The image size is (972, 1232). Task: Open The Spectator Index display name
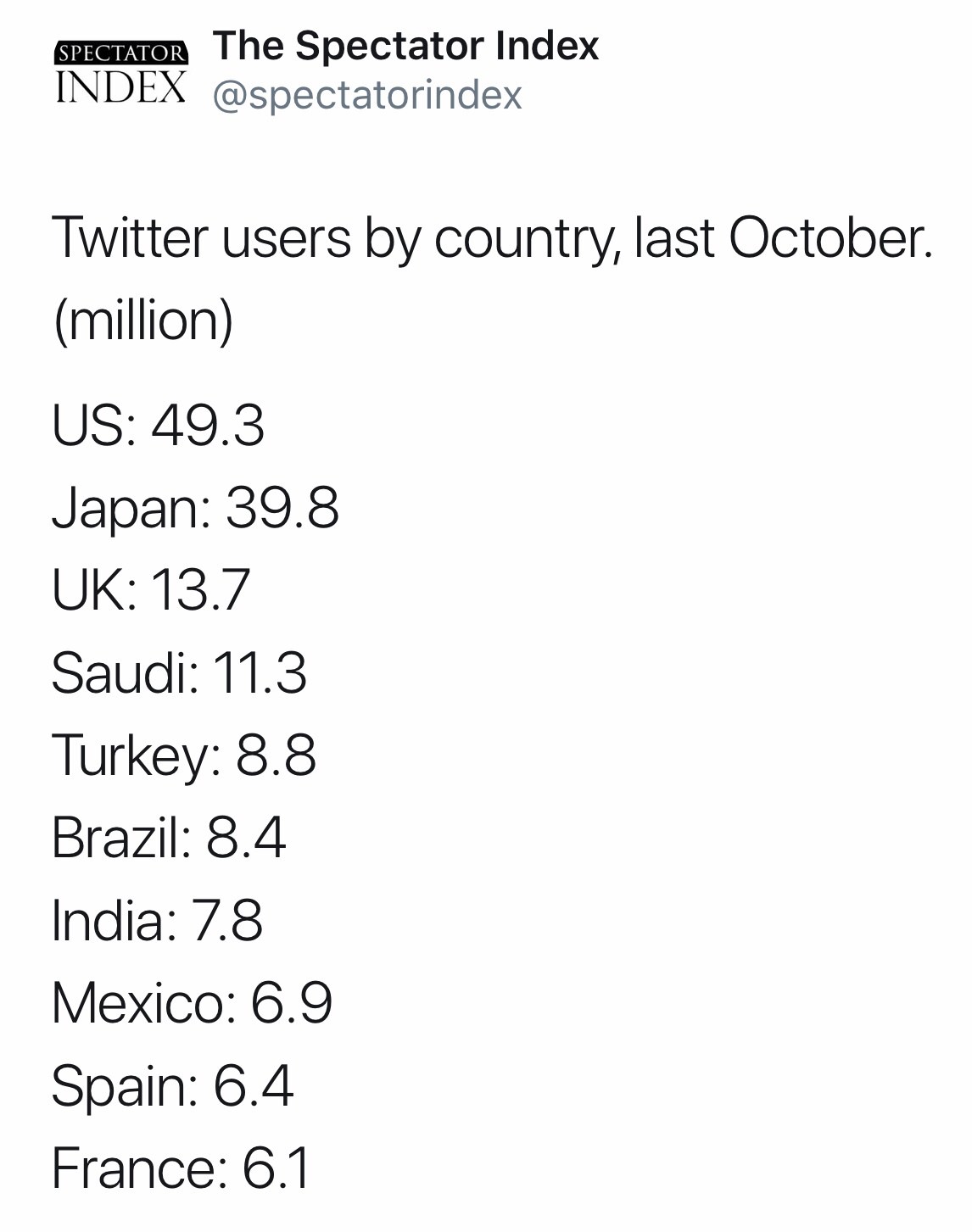pos(405,46)
